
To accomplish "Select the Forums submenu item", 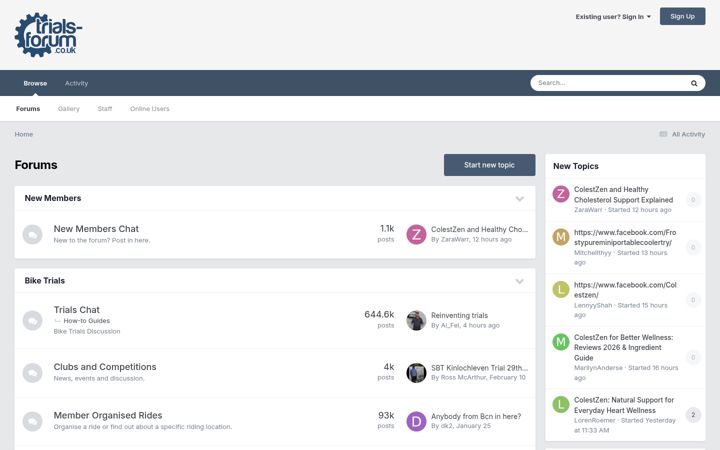I will 28,109.
